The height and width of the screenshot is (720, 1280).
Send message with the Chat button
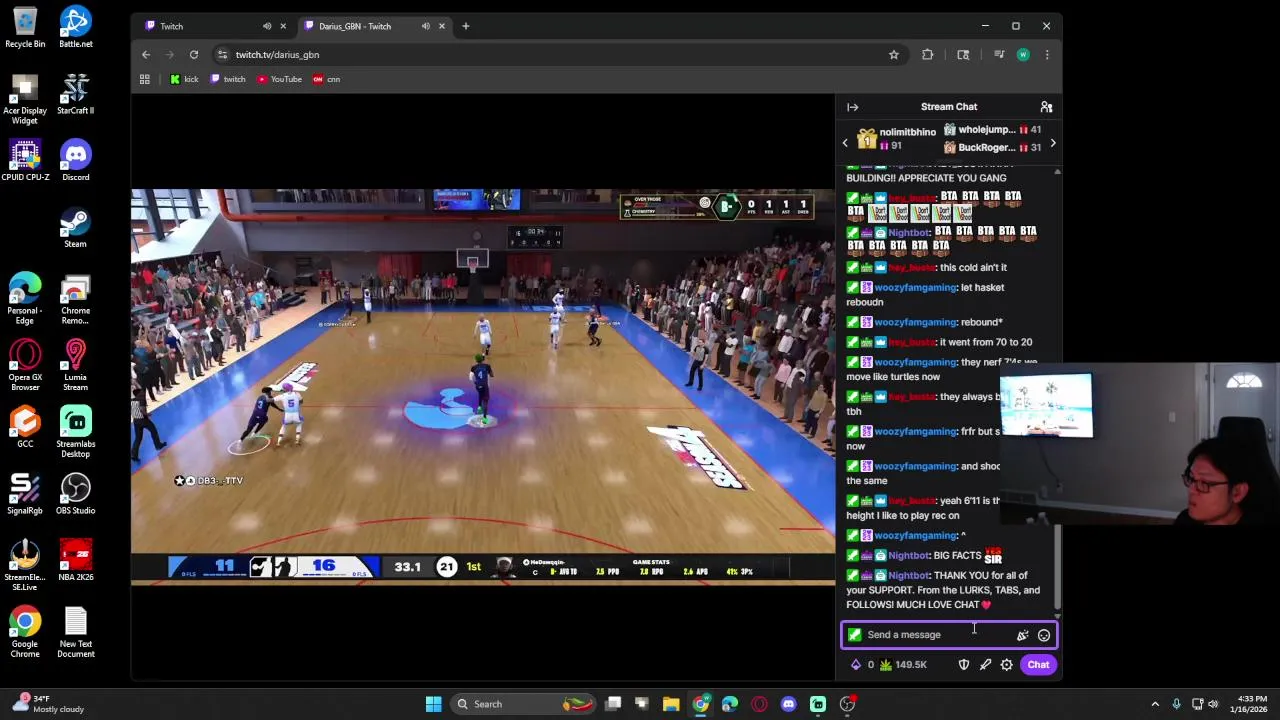coord(1038,665)
